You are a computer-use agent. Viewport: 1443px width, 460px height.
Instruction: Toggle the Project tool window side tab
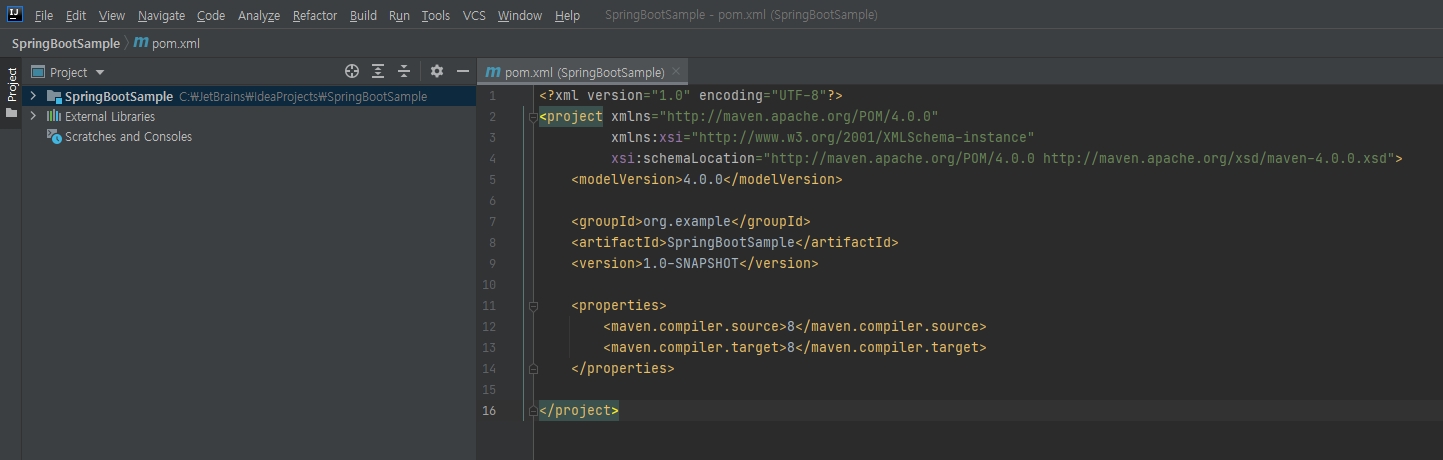tap(11, 92)
